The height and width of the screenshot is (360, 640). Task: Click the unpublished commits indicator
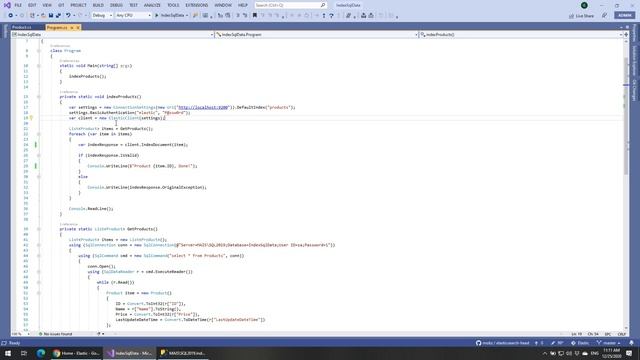point(539,343)
